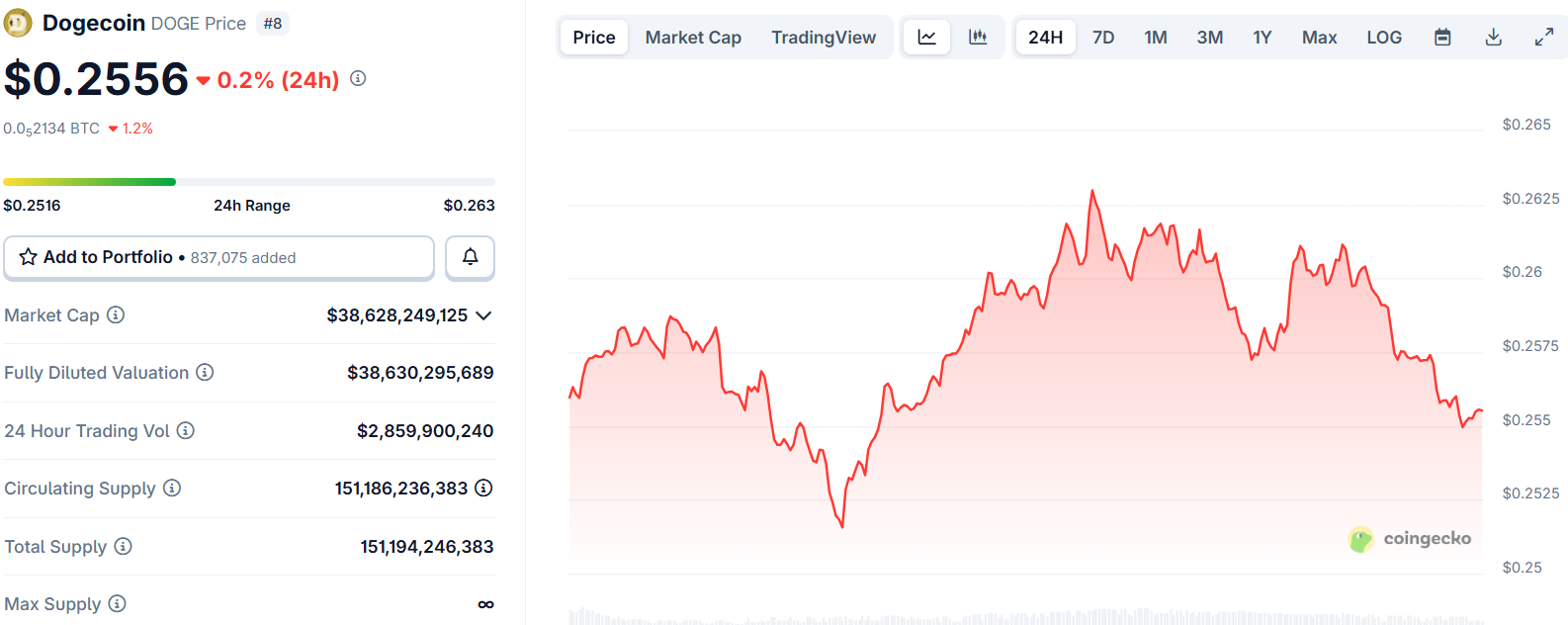Viewport: 1568px width, 625px height.
Task: Click the price alert bell icon
Action: tap(470, 257)
